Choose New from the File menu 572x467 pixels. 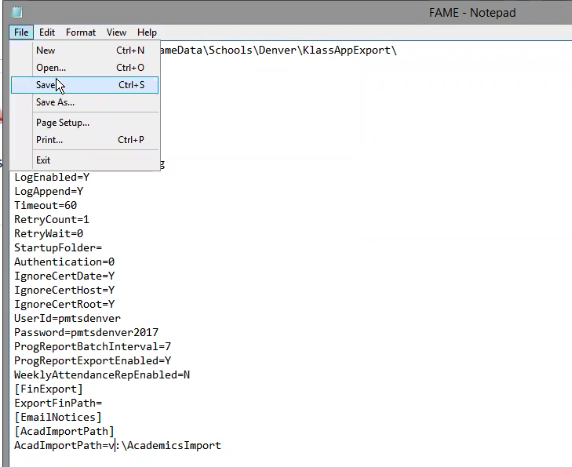coord(85,50)
